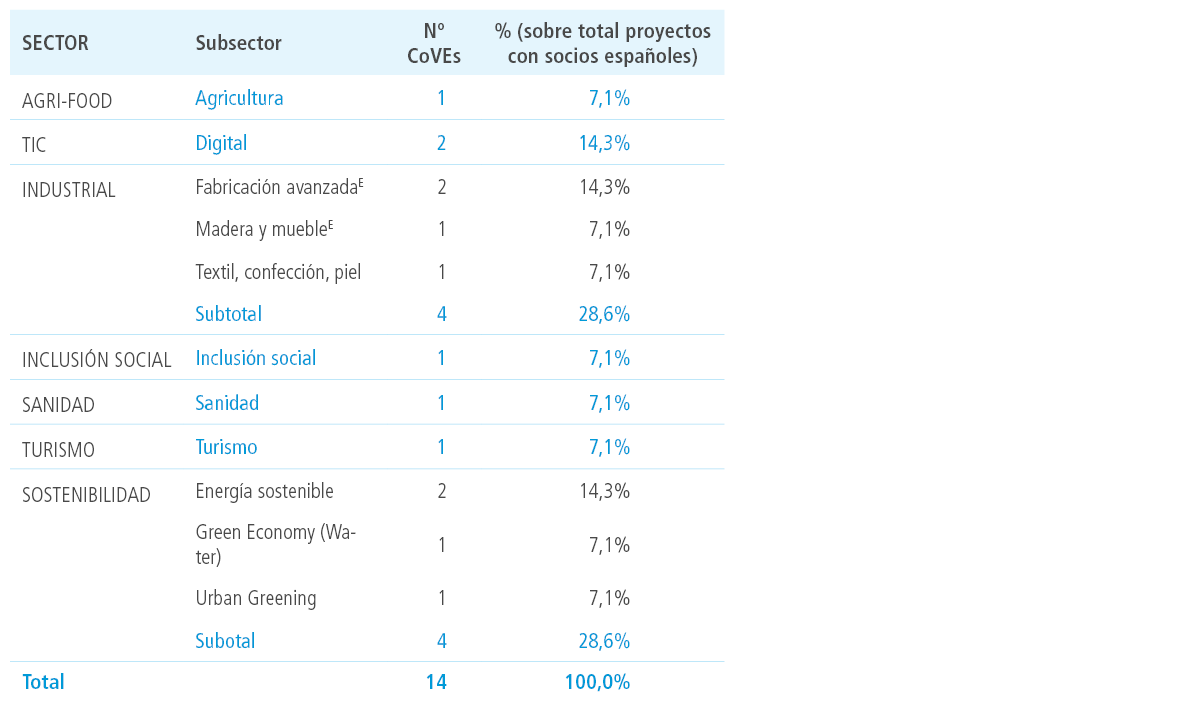The width and height of the screenshot is (1180, 711).
Task: Select the 100,0% total percentage cell
Action: (x=598, y=682)
